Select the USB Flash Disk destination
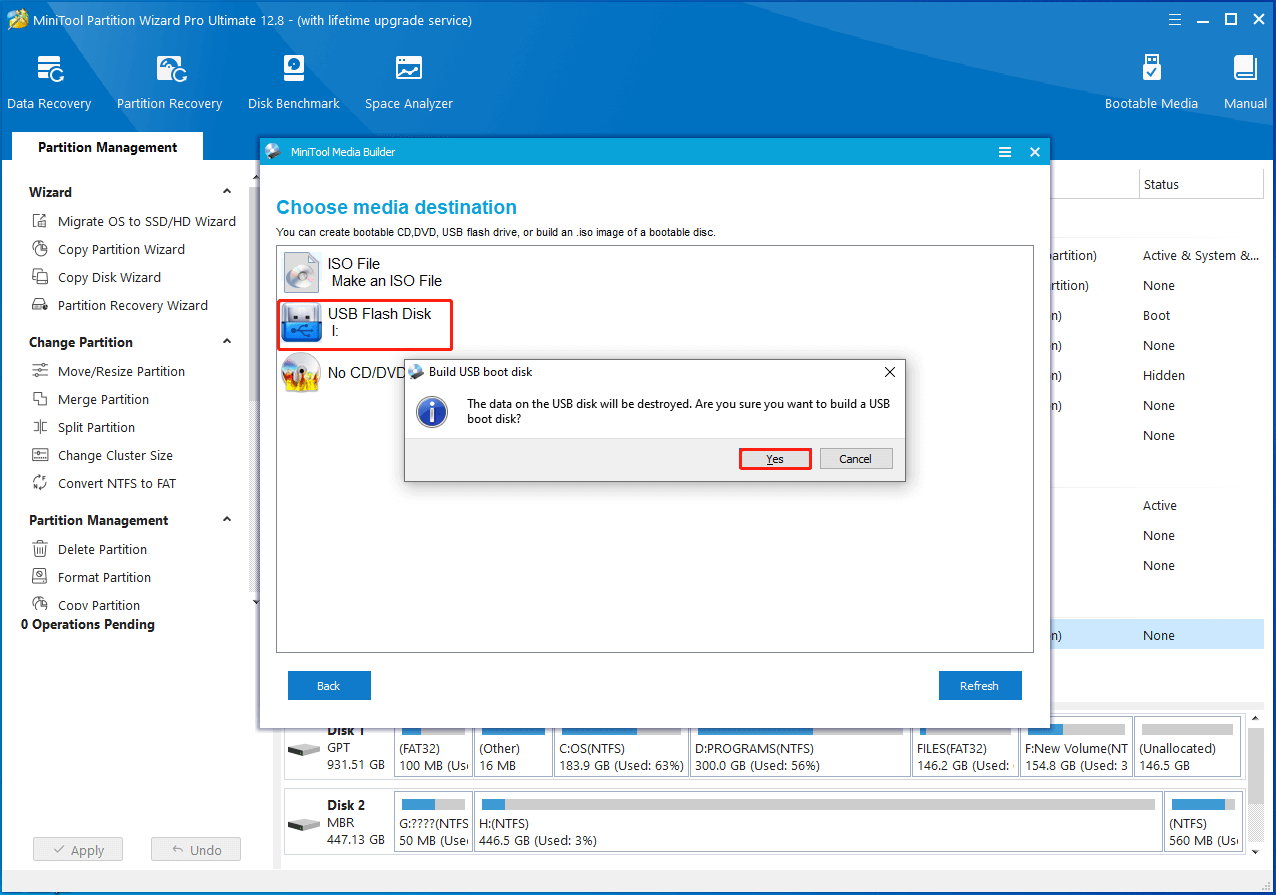The image size is (1276, 895). pyautogui.click(x=365, y=324)
